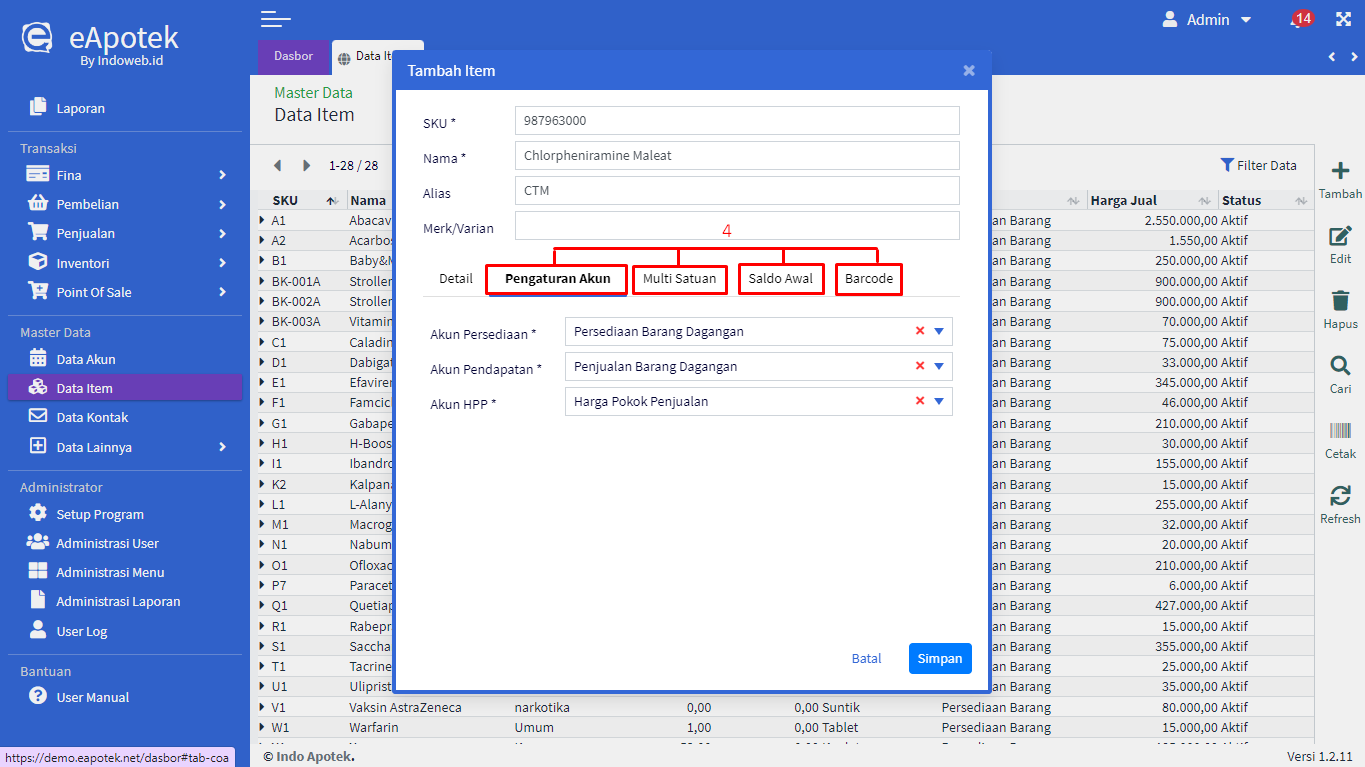The image size is (1365, 767).
Task: Clear the Akun Persediaan selection
Action: (x=920, y=331)
